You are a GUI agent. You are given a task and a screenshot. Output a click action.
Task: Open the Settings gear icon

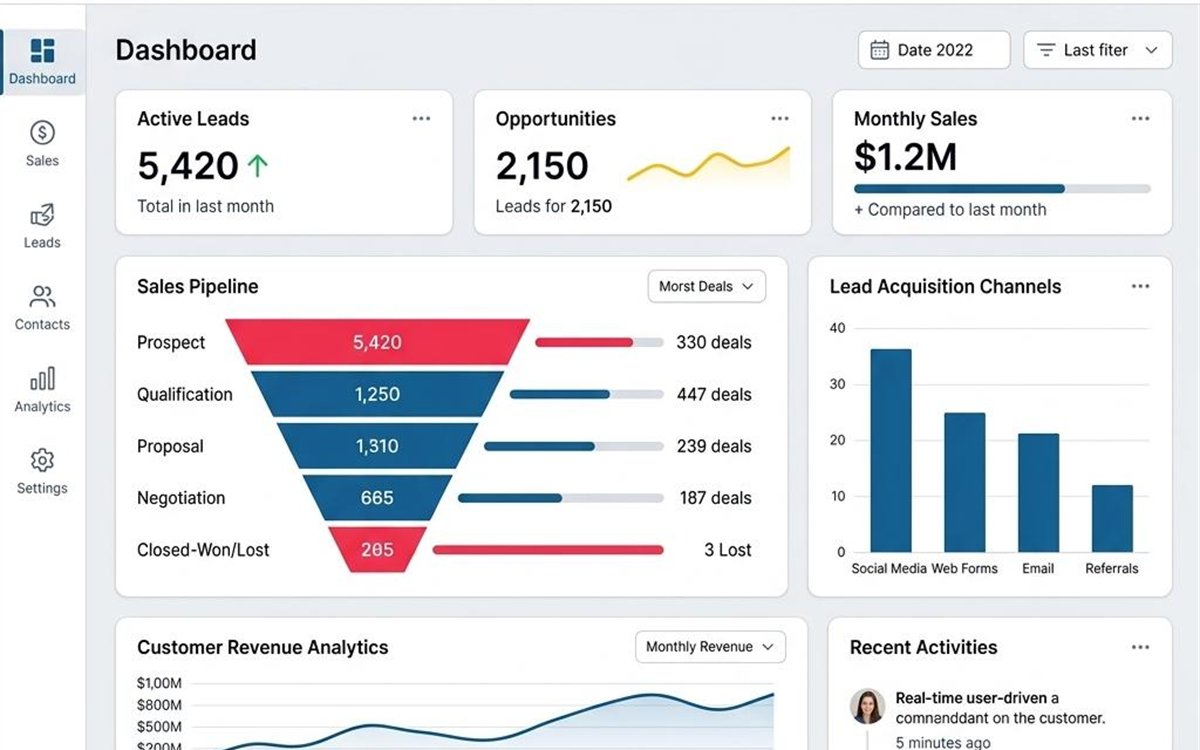coord(42,461)
